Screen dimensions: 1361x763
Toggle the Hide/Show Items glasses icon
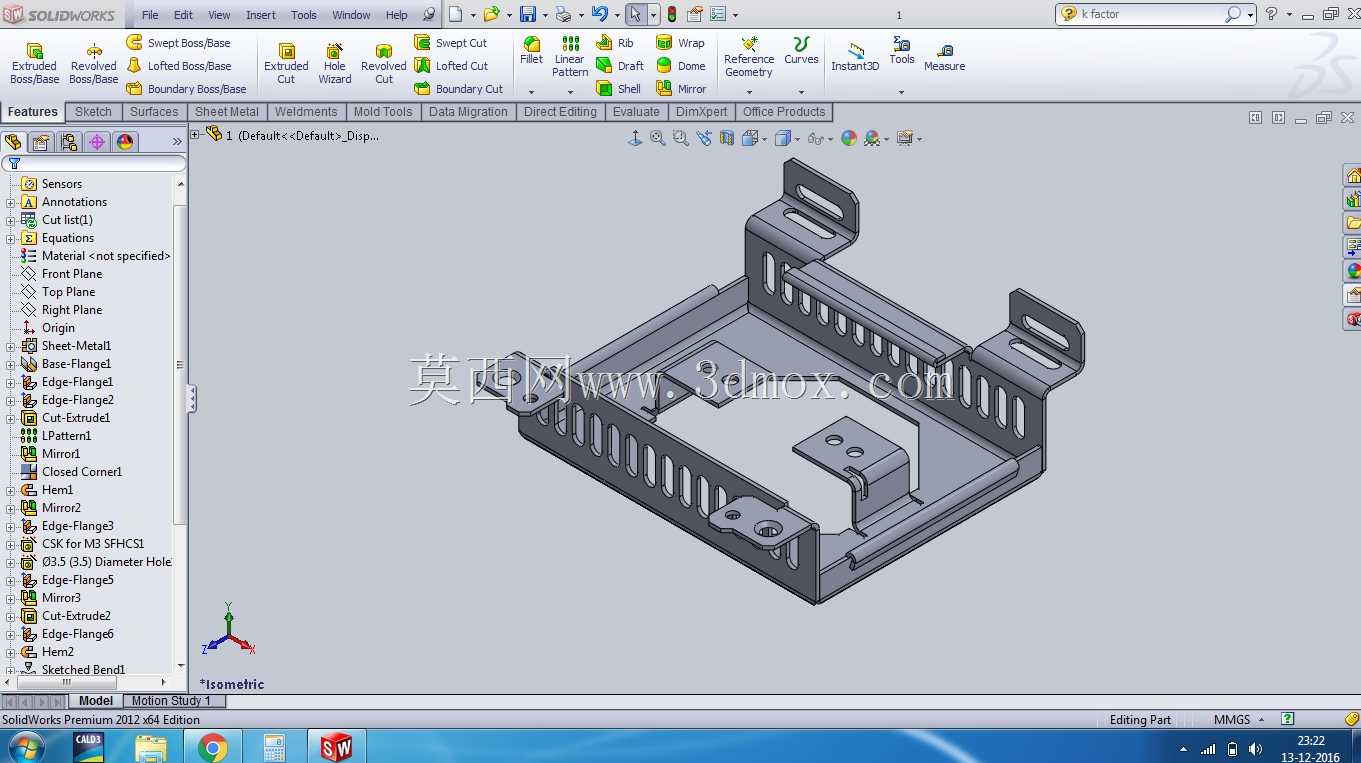point(816,139)
